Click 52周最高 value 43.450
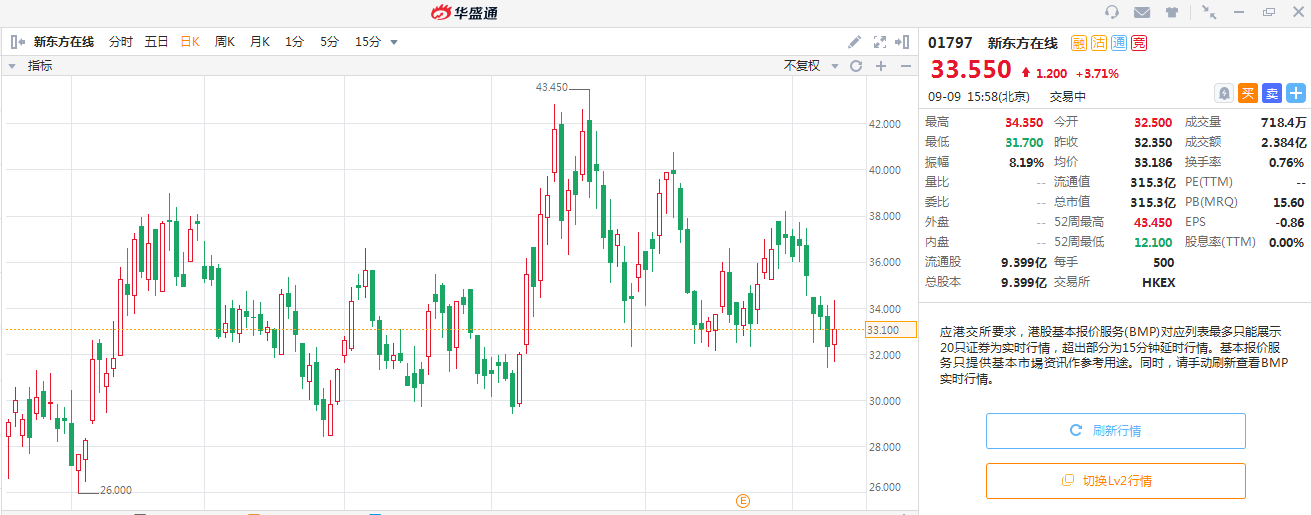 click(1153, 222)
